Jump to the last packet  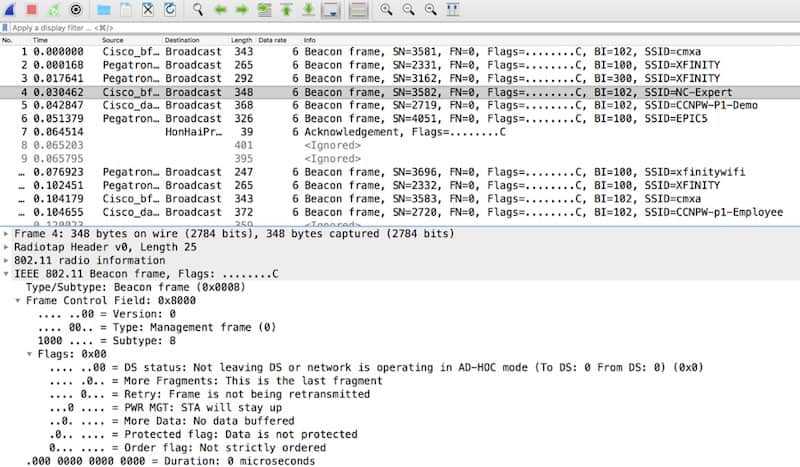coord(308,9)
